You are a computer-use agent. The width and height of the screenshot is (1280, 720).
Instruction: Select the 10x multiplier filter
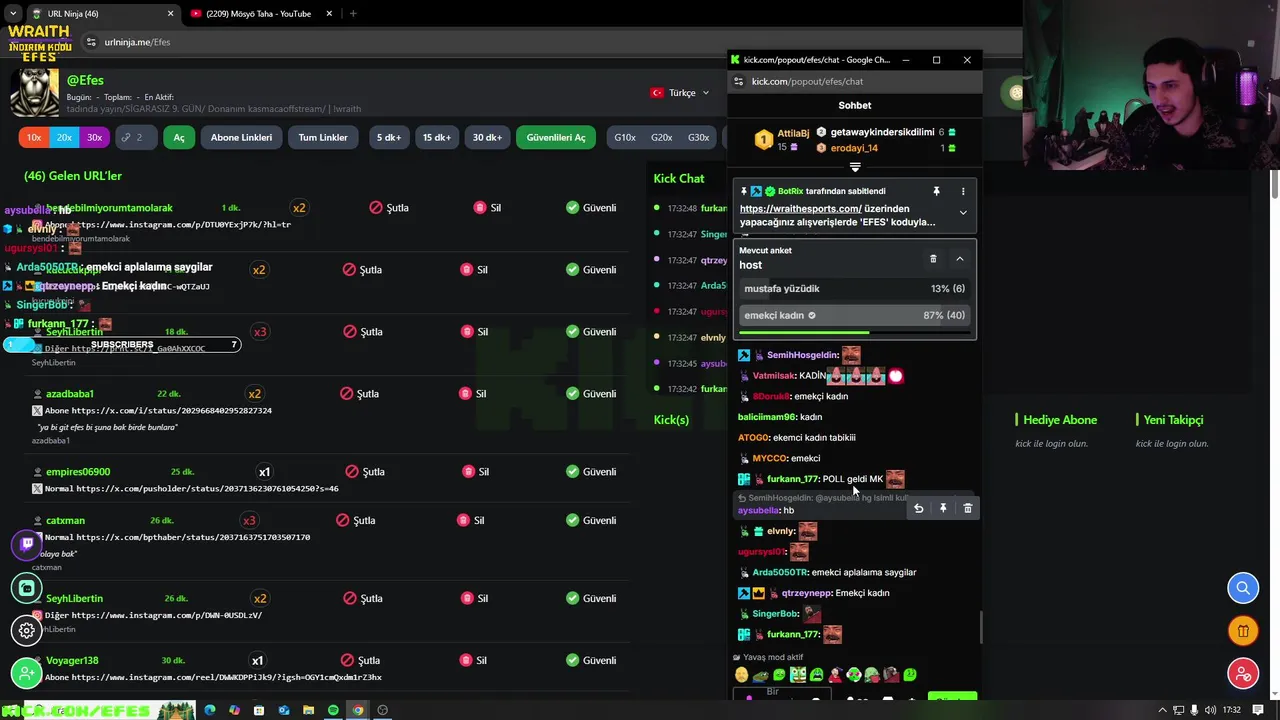pos(34,137)
